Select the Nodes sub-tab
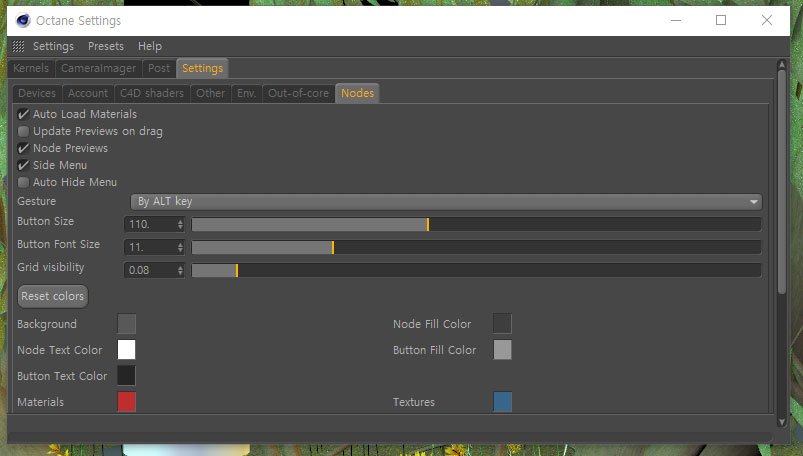803x456 pixels. (x=357, y=93)
